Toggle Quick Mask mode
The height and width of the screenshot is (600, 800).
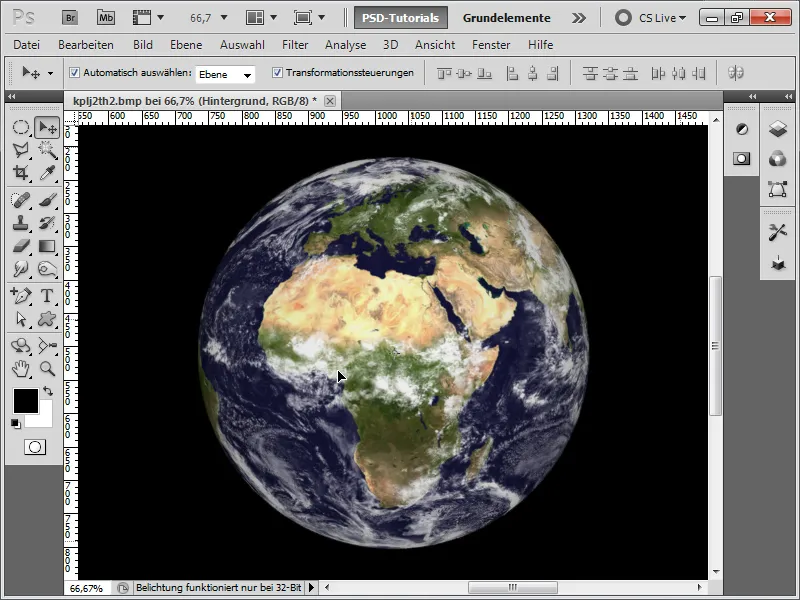tap(35, 447)
